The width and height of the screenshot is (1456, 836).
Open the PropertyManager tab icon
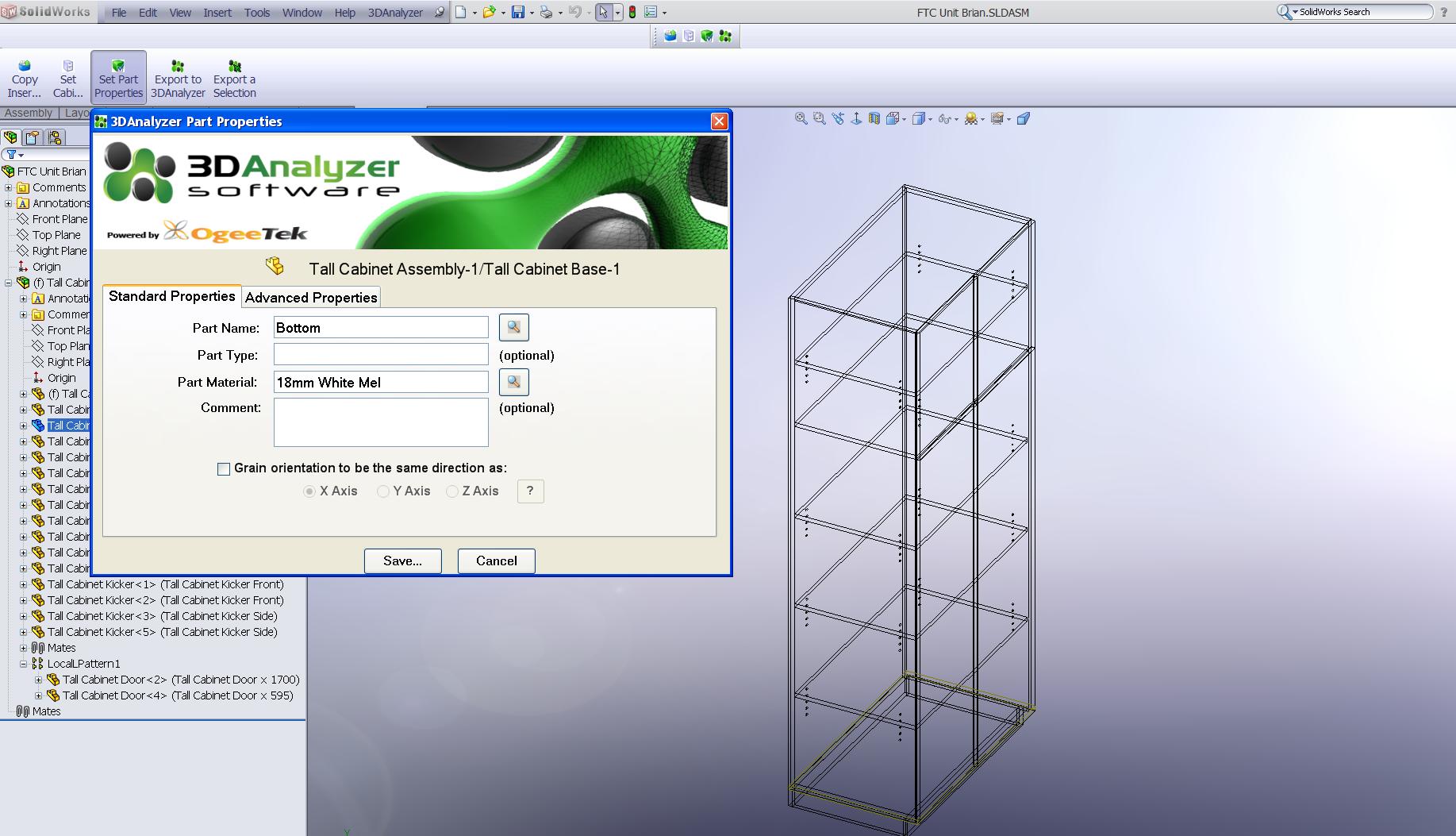click(x=33, y=137)
